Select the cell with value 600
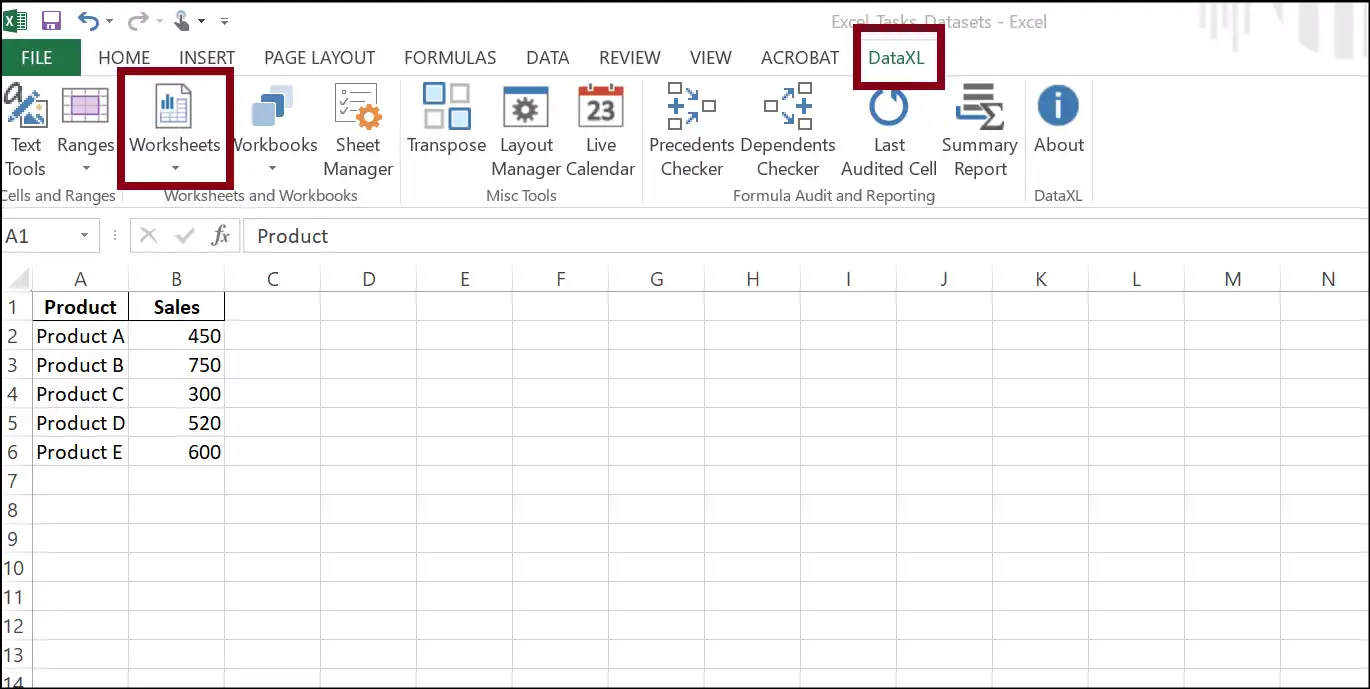The image size is (1370, 689). coord(177,452)
